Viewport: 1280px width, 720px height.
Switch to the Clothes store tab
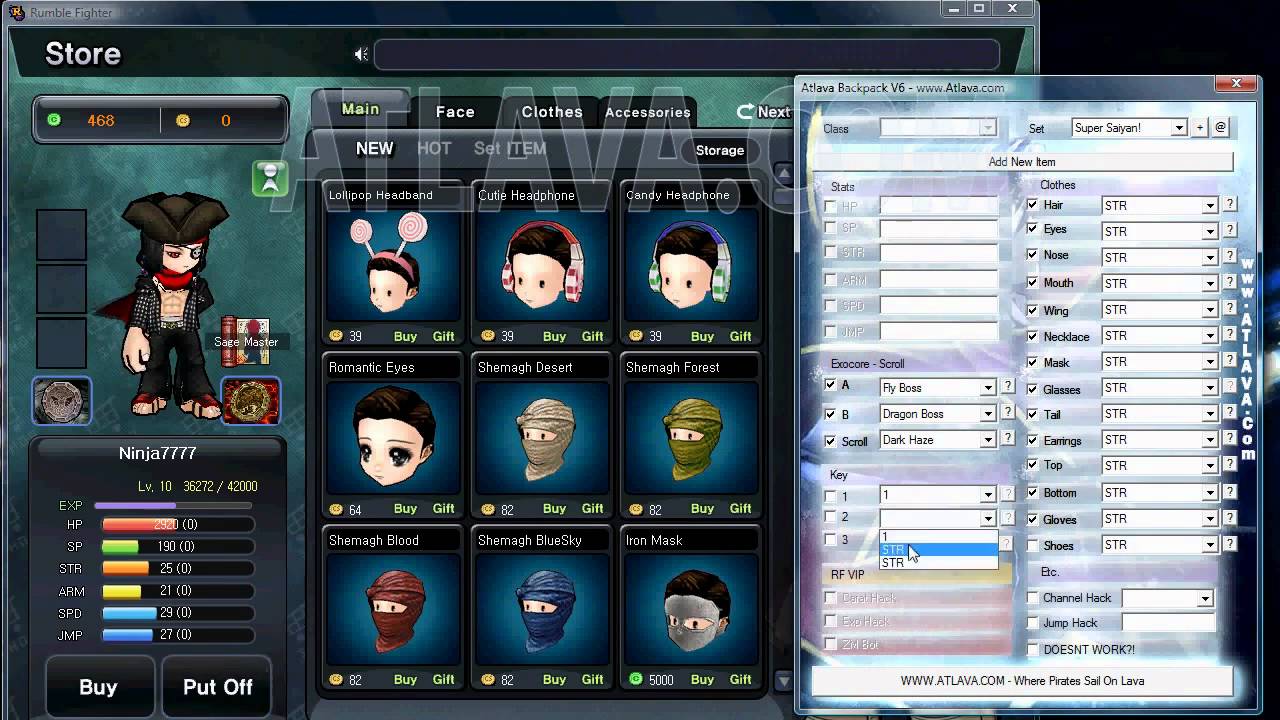(x=552, y=112)
